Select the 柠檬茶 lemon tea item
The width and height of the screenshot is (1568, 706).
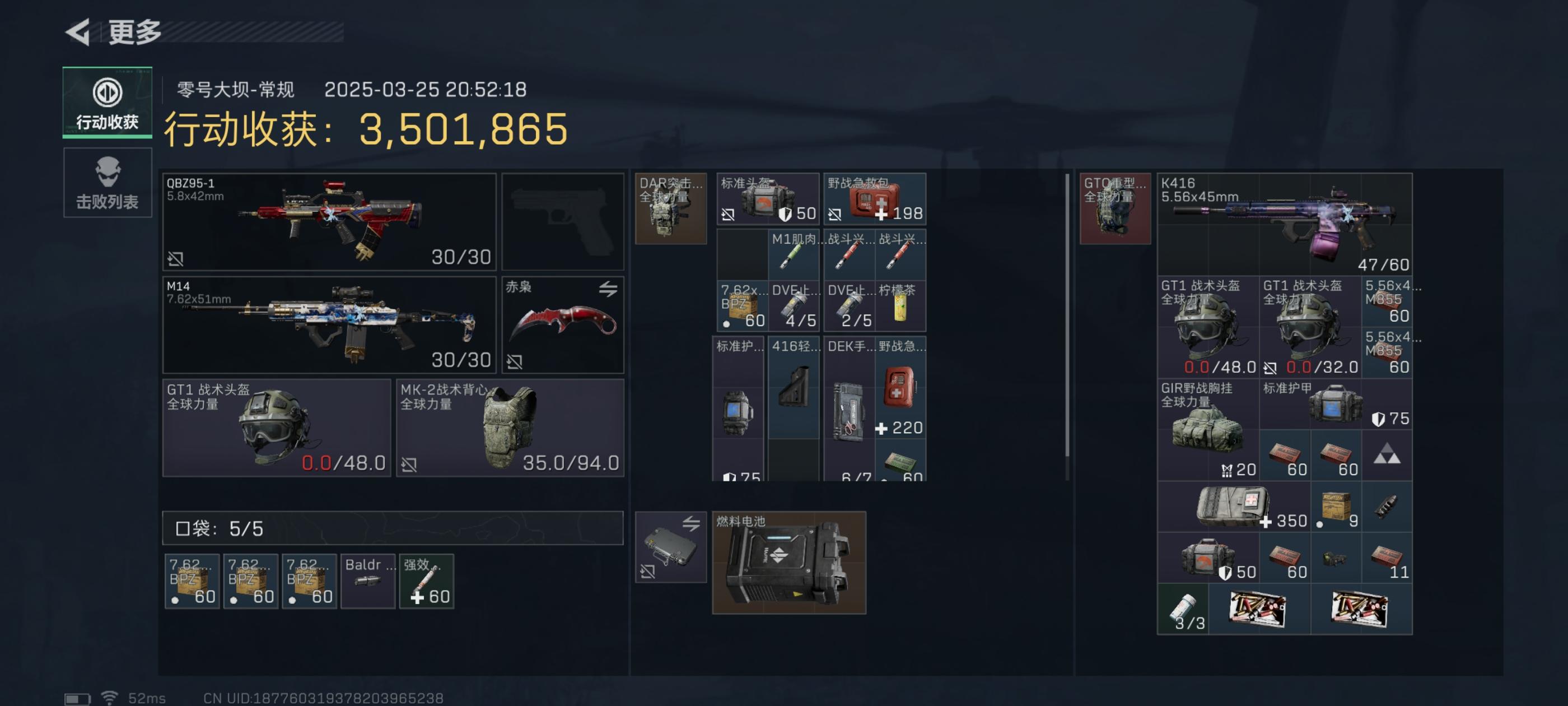click(901, 306)
